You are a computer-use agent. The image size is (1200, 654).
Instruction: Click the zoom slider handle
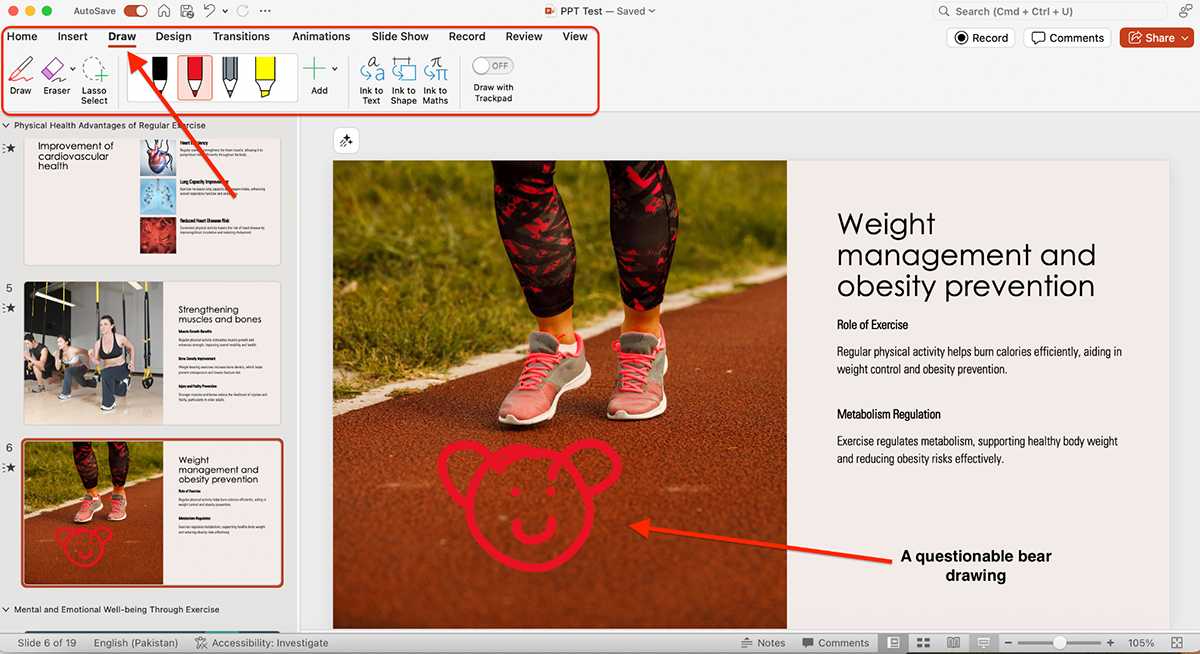point(1059,642)
